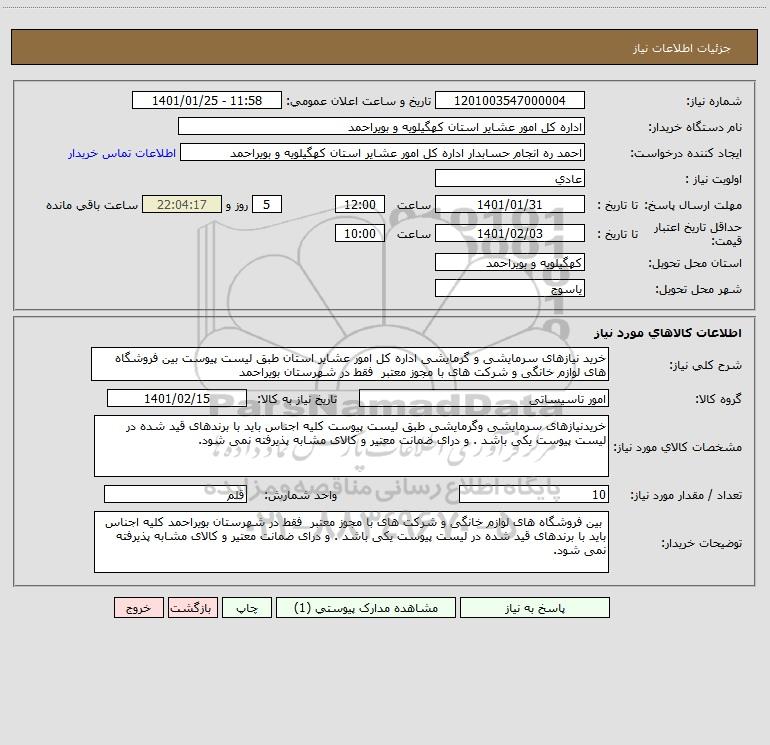Click the تاریخ و ساعت اعلان عمومی label
Screen dimensions: 770x745
pyautogui.click(x=358, y=101)
